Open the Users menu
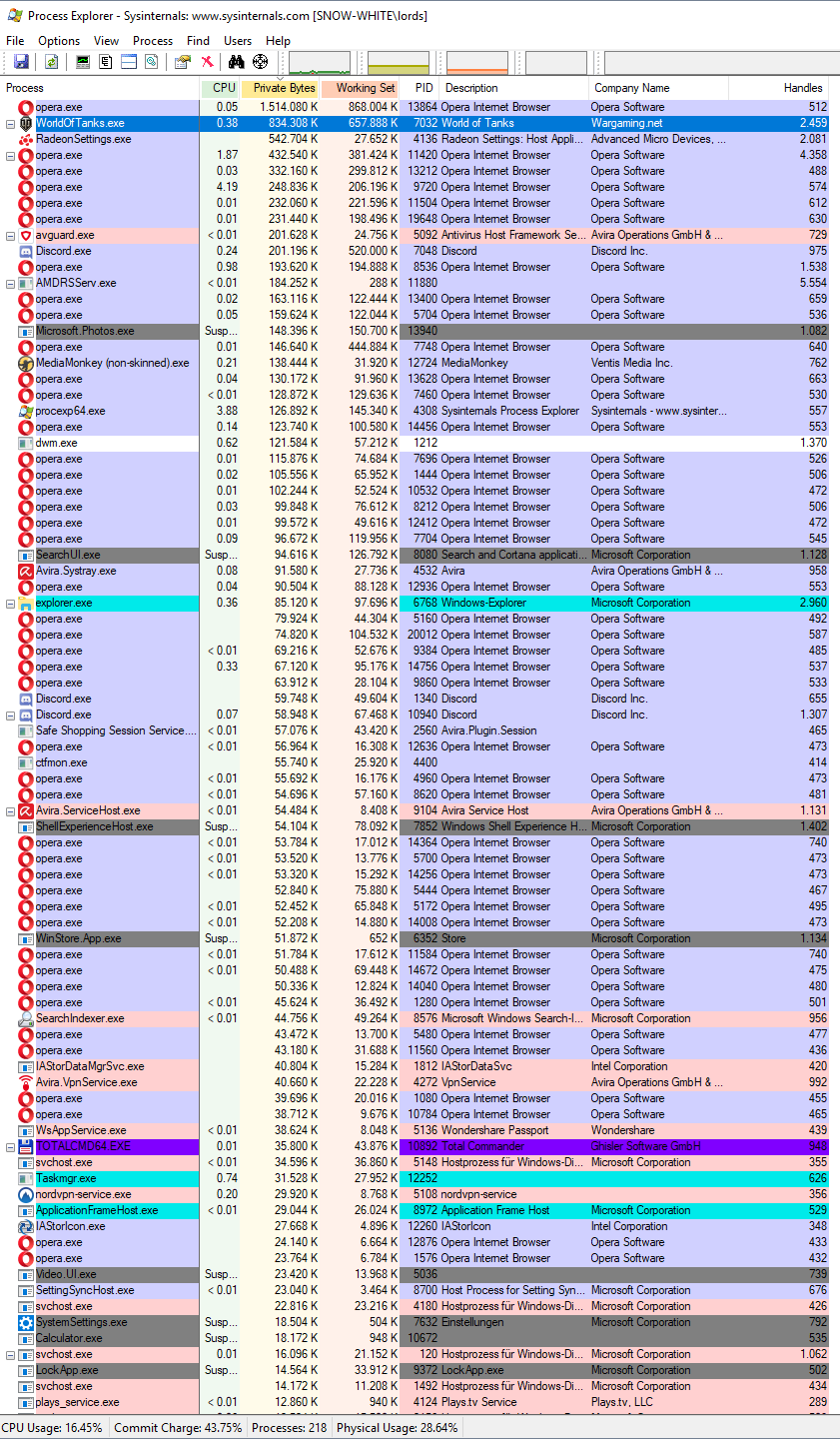Viewport: 840px width, 1439px height. pos(238,41)
